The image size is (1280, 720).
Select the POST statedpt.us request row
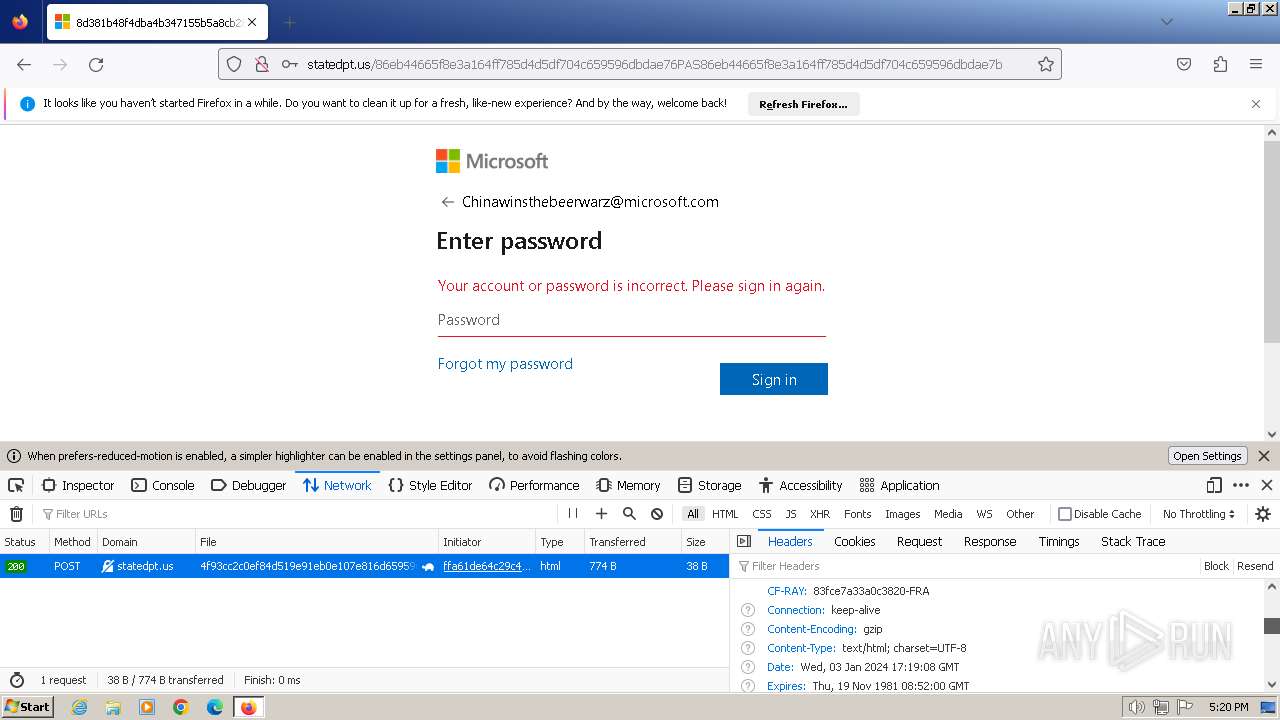coord(364,566)
